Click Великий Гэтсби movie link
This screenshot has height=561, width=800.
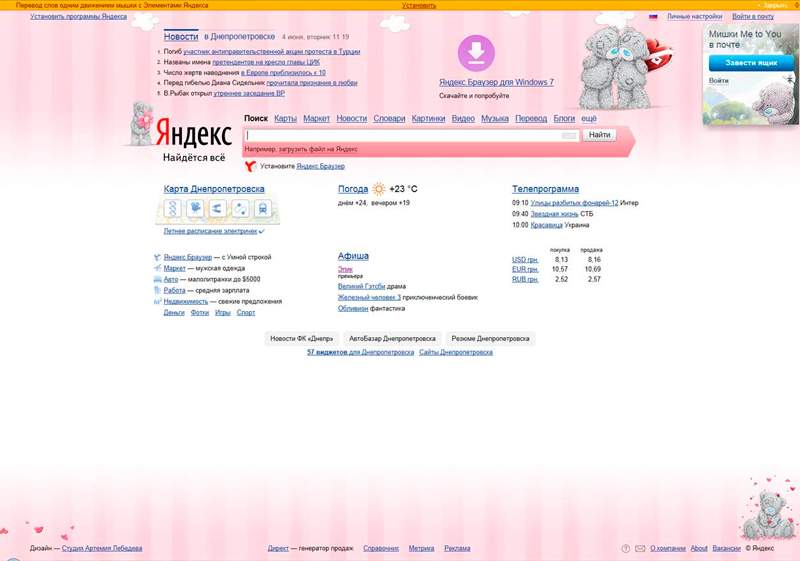pyautogui.click(x=361, y=287)
